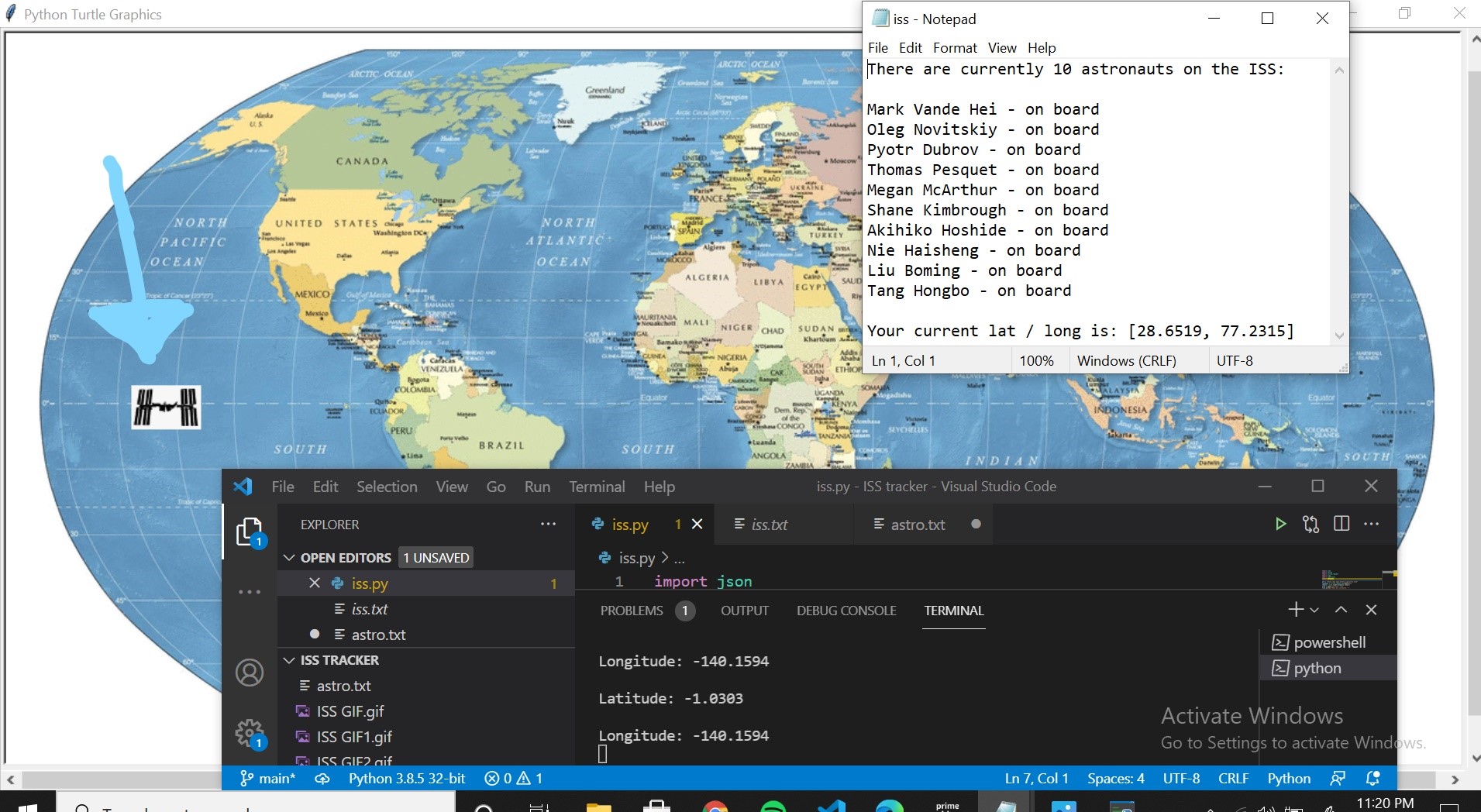
Task: Split the editor to the right
Action: pyautogui.click(x=1342, y=524)
